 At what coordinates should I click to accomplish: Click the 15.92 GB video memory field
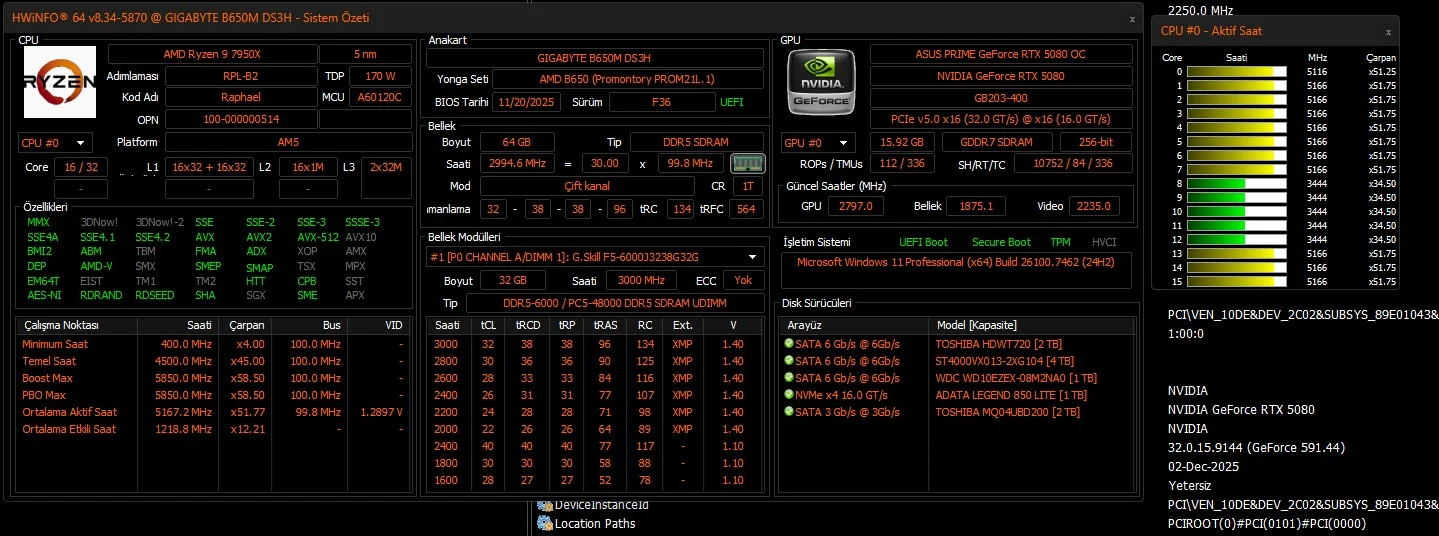point(902,142)
